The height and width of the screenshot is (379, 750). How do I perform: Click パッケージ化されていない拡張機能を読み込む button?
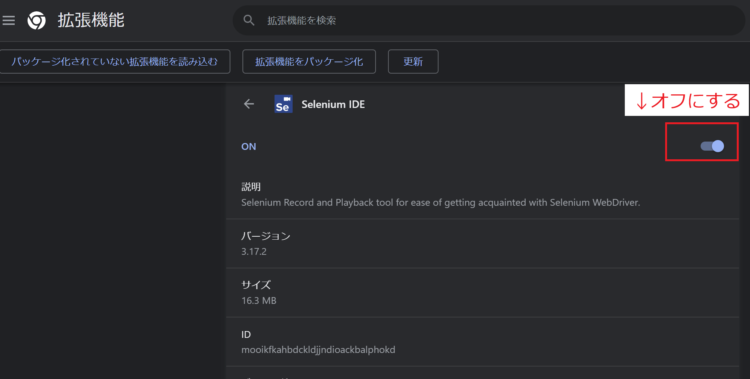click(x=115, y=61)
